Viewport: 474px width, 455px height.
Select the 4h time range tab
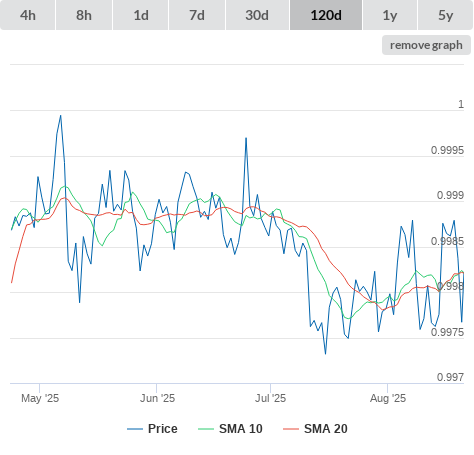(28, 15)
